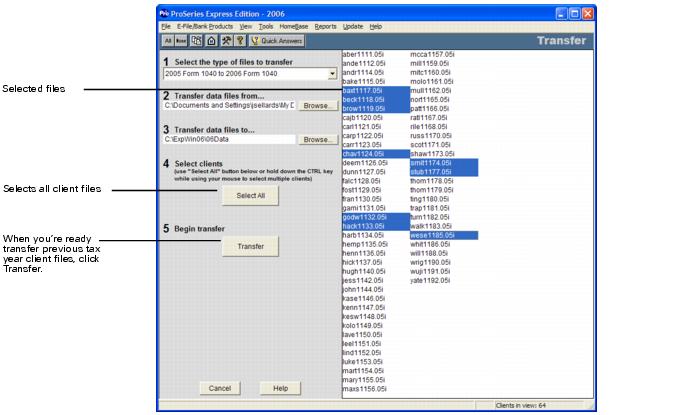The height and width of the screenshot is (415, 674).
Task: Select highlighted file batt1117.05i
Action: point(376,91)
